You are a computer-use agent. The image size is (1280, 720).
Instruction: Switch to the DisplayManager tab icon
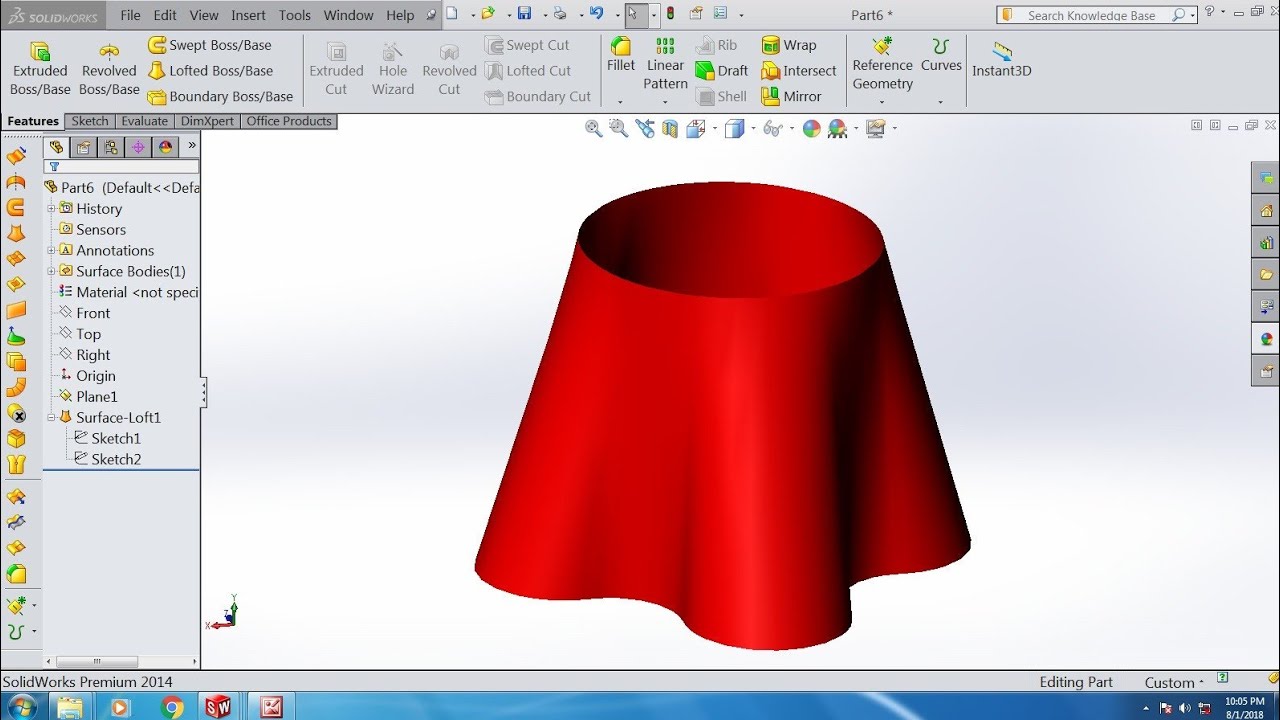[165, 147]
